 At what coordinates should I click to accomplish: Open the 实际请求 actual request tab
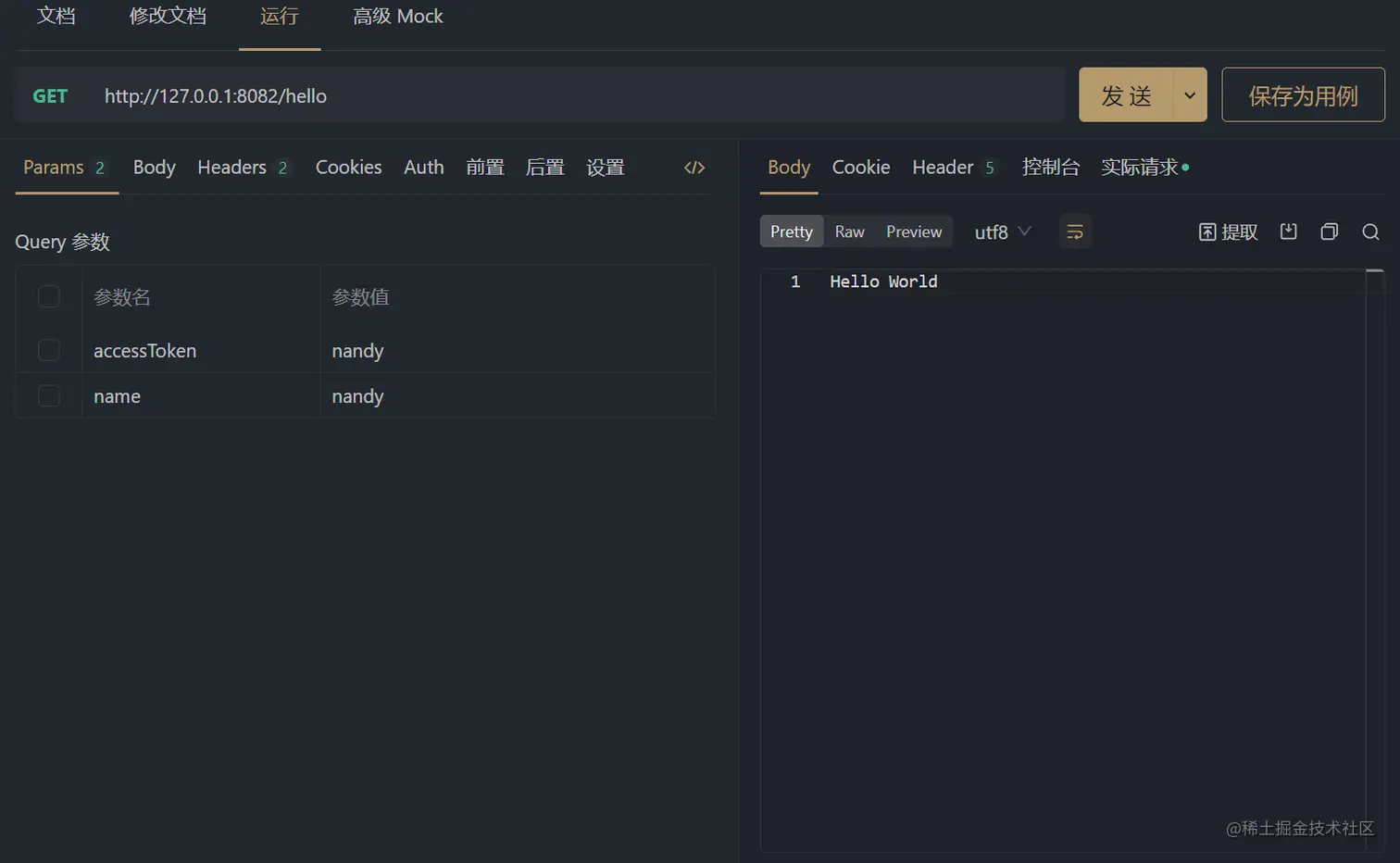[x=1144, y=168]
